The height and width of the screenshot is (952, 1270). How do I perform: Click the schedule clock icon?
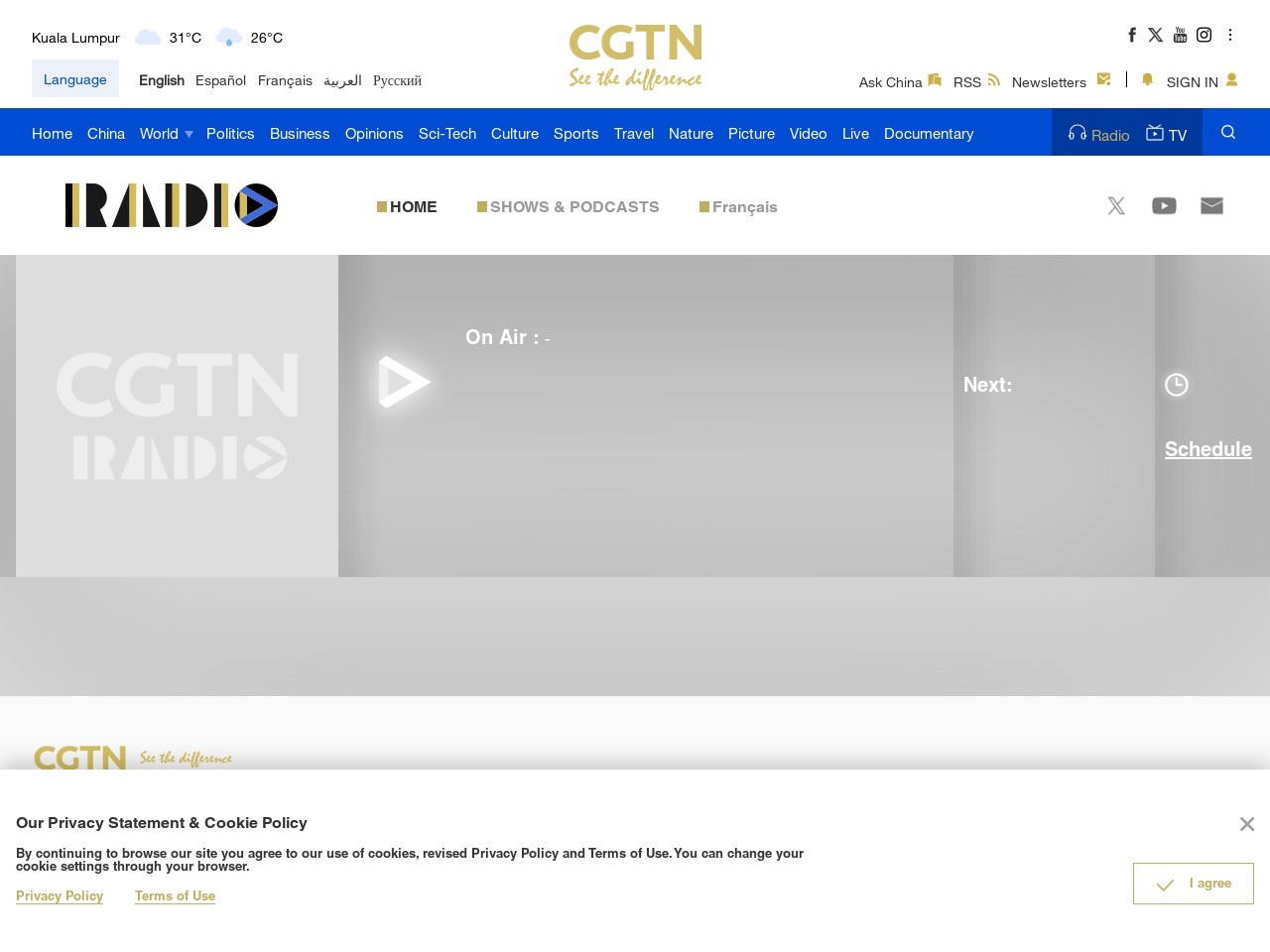click(1176, 385)
